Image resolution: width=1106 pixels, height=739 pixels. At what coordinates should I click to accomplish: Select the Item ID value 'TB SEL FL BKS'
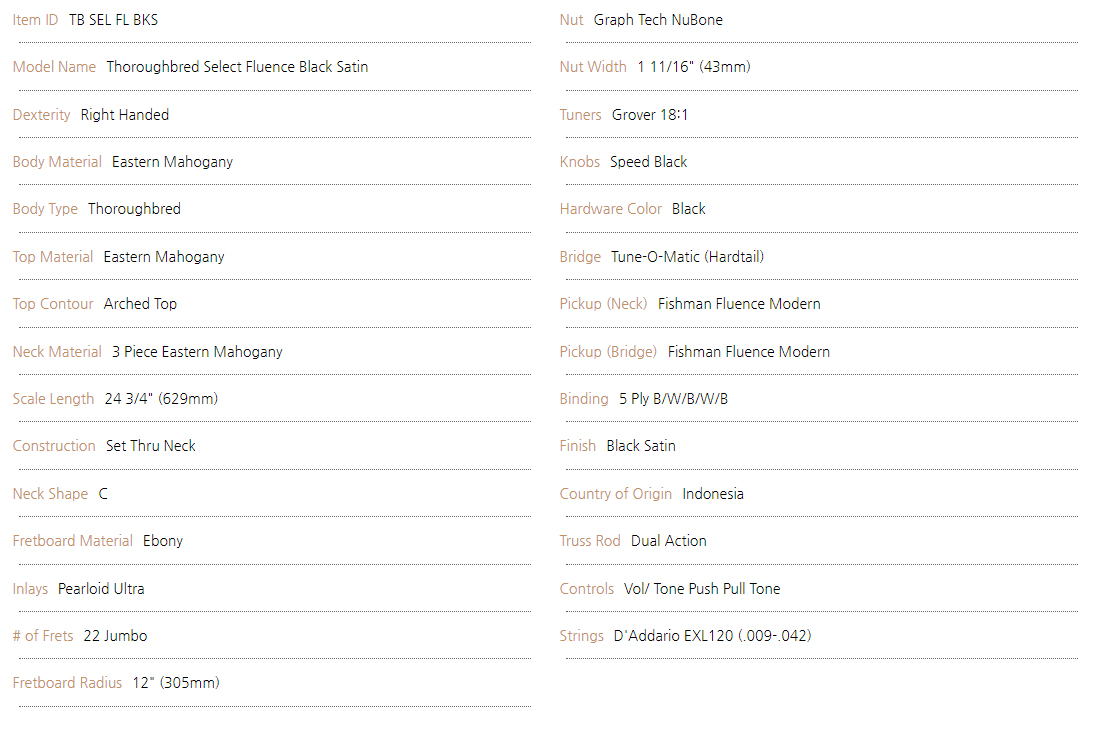pyautogui.click(x=114, y=20)
